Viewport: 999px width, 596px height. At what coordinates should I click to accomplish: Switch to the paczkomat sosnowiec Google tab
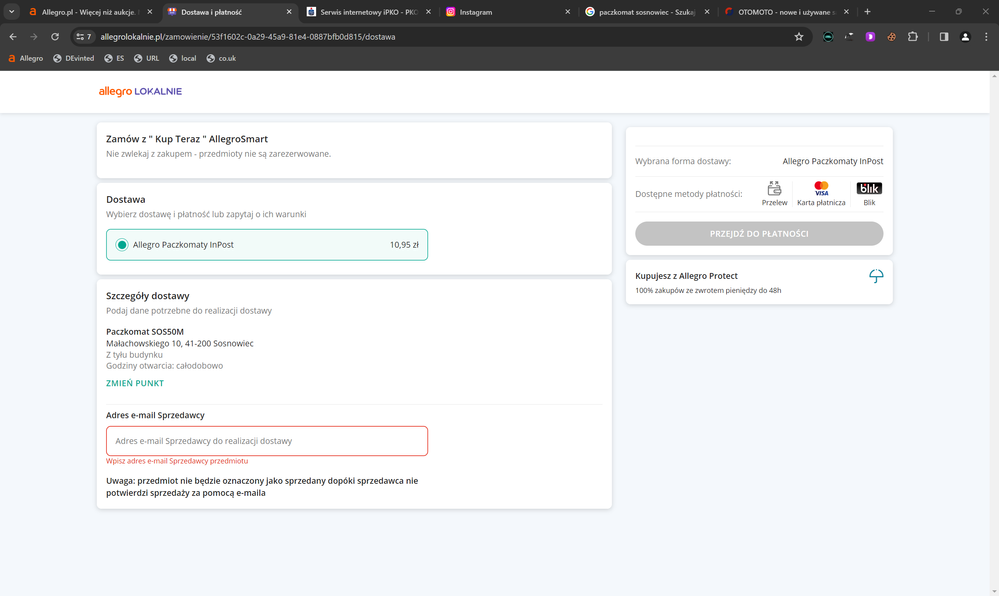click(x=646, y=11)
